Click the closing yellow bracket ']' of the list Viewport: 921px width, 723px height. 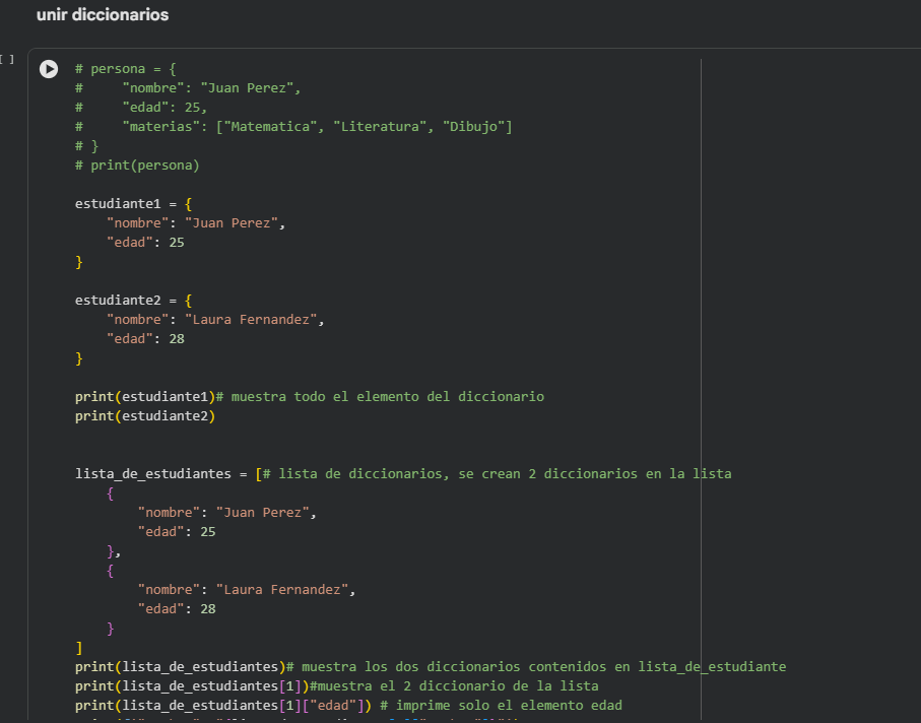[79, 648]
